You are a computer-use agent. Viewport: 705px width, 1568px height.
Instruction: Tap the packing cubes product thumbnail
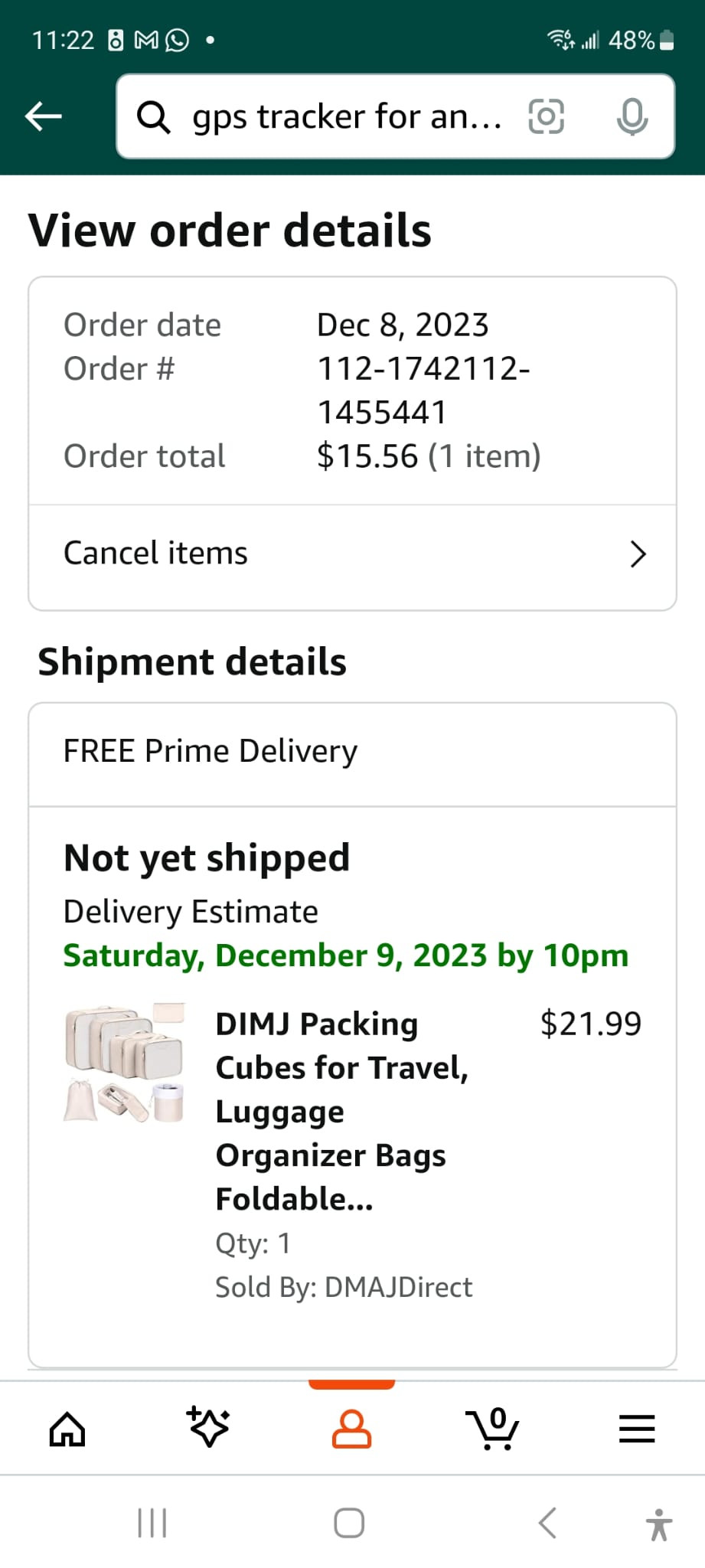click(x=124, y=1063)
